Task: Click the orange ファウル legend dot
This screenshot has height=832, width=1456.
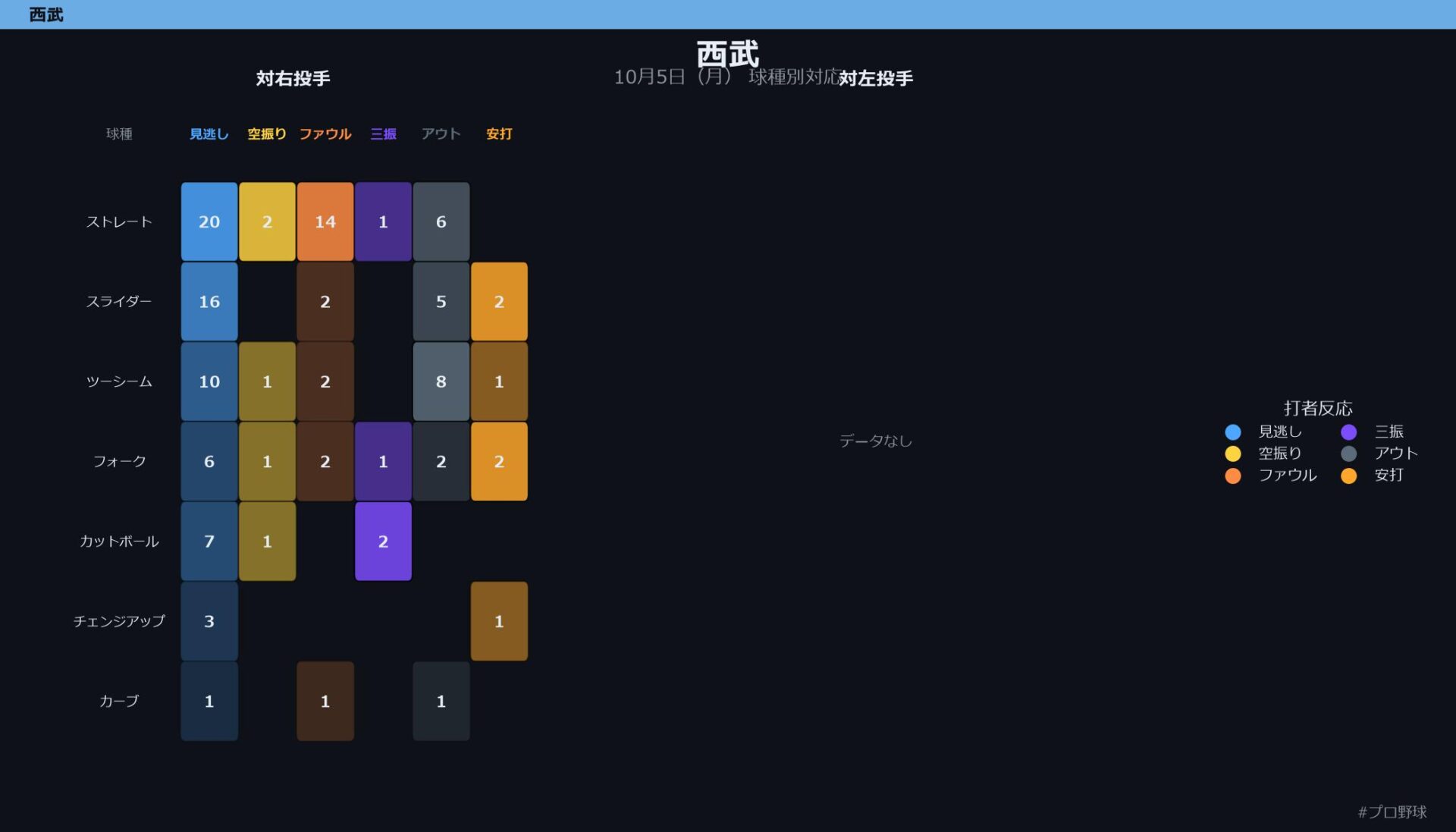Action: click(1232, 476)
